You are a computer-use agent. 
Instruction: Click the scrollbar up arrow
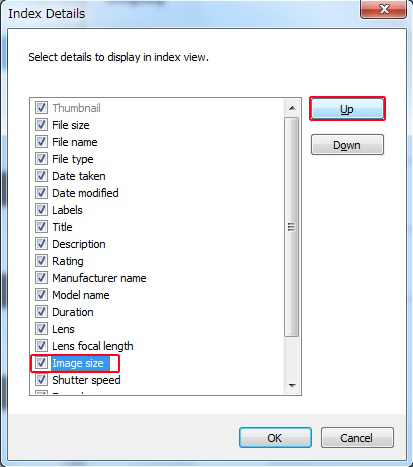(x=292, y=108)
